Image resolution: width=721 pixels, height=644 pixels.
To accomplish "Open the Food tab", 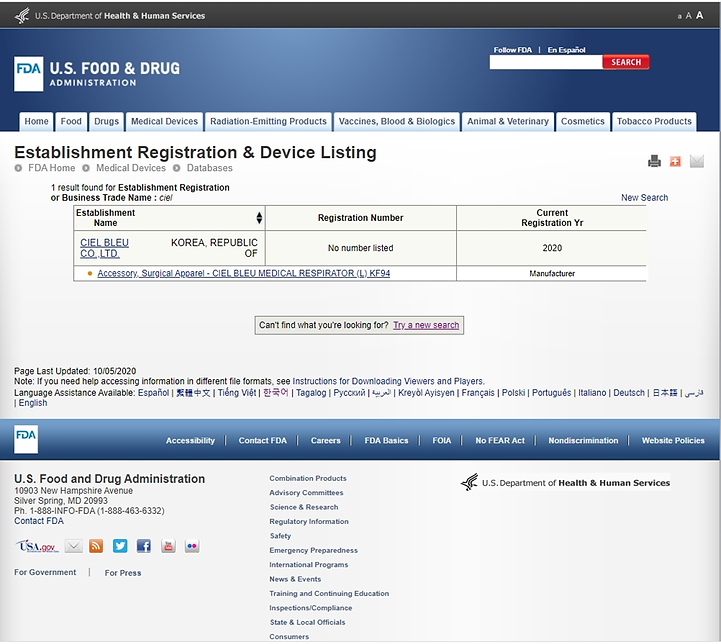I will click(71, 121).
